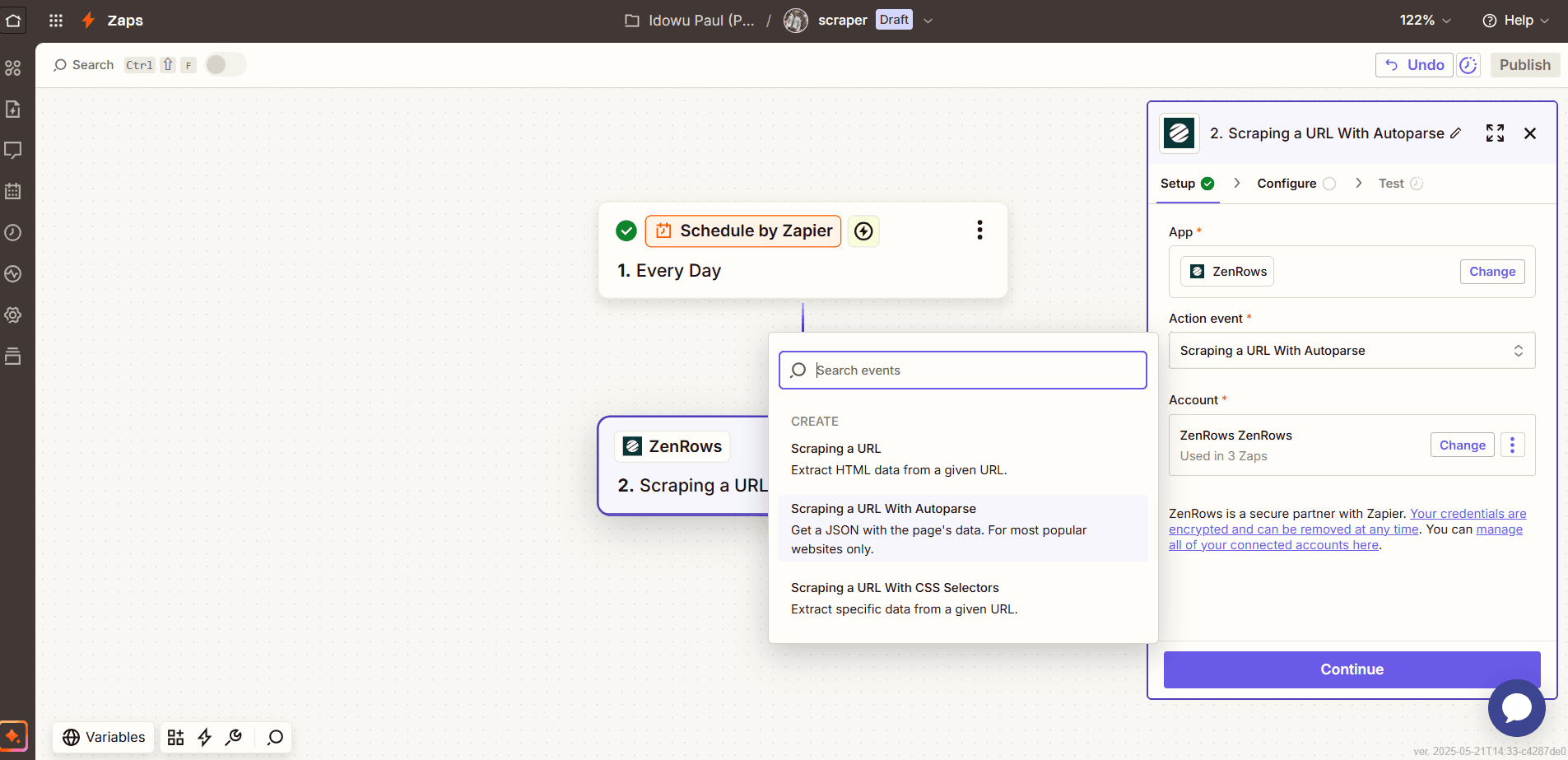Close the Scraping a URL panel
Image resolution: width=1568 pixels, height=760 pixels.
tap(1530, 133)
